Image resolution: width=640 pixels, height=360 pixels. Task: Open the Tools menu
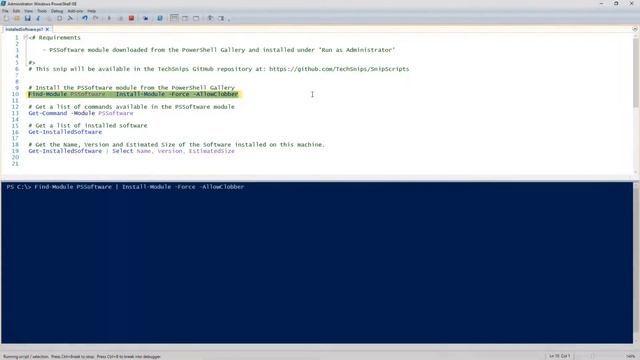pos(42,11)
